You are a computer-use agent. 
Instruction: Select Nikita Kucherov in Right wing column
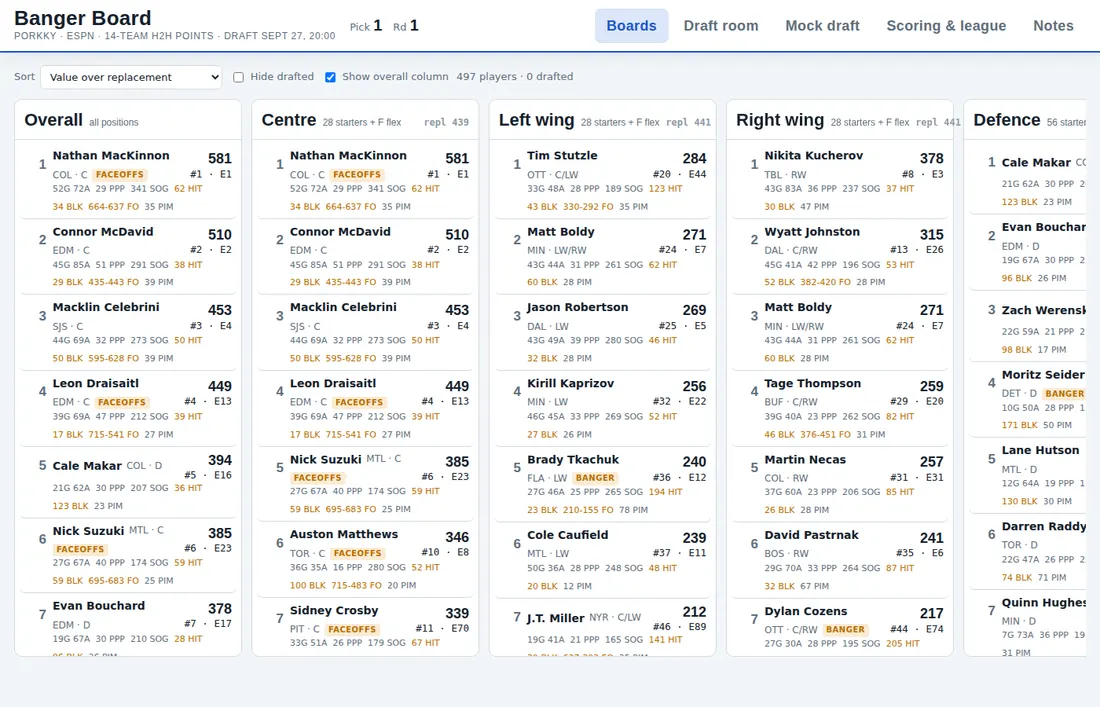point(840,180)
